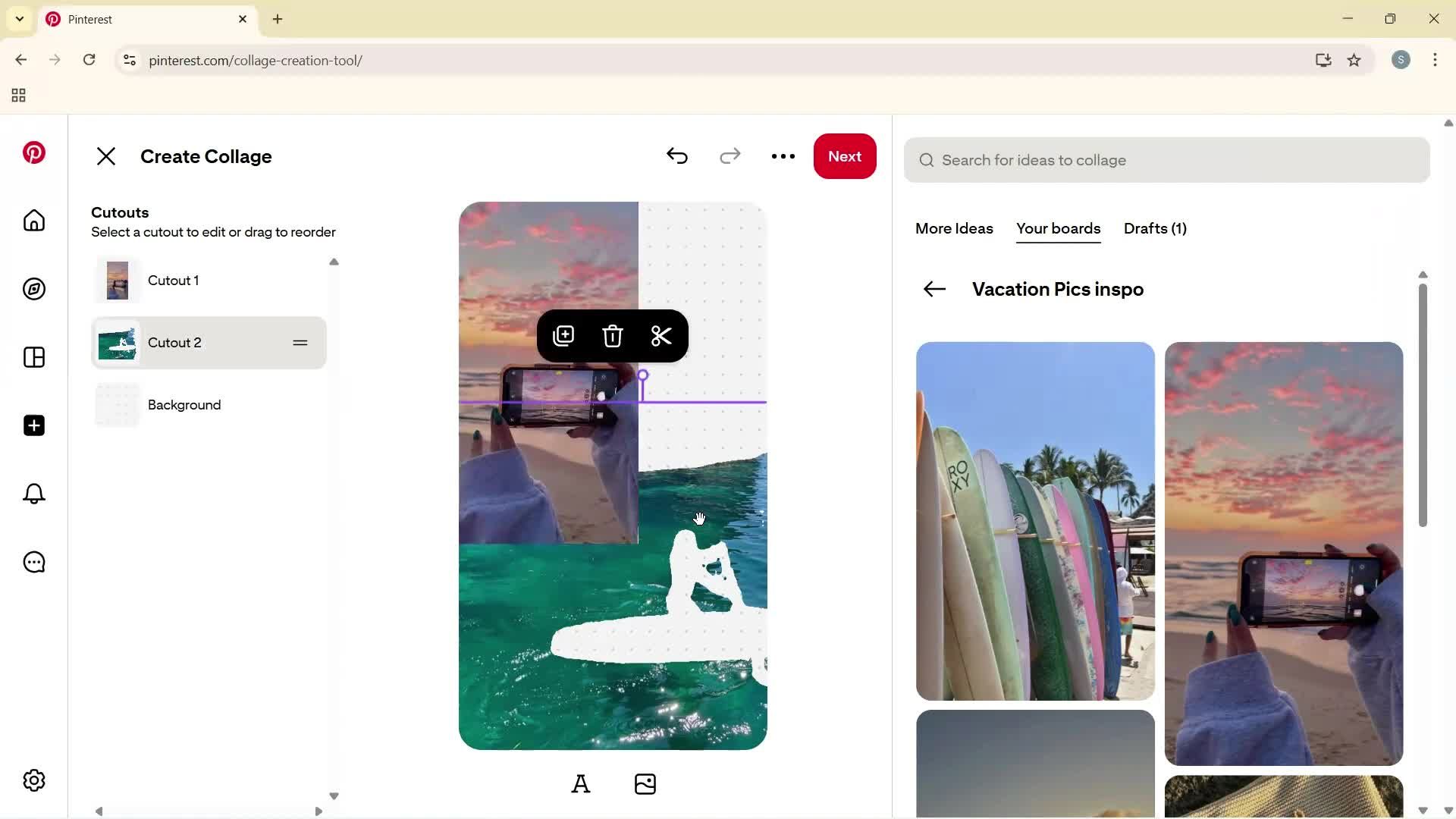Switch to the Your boards tab
Viewport: 1456px width, 819px height.
1058,229
